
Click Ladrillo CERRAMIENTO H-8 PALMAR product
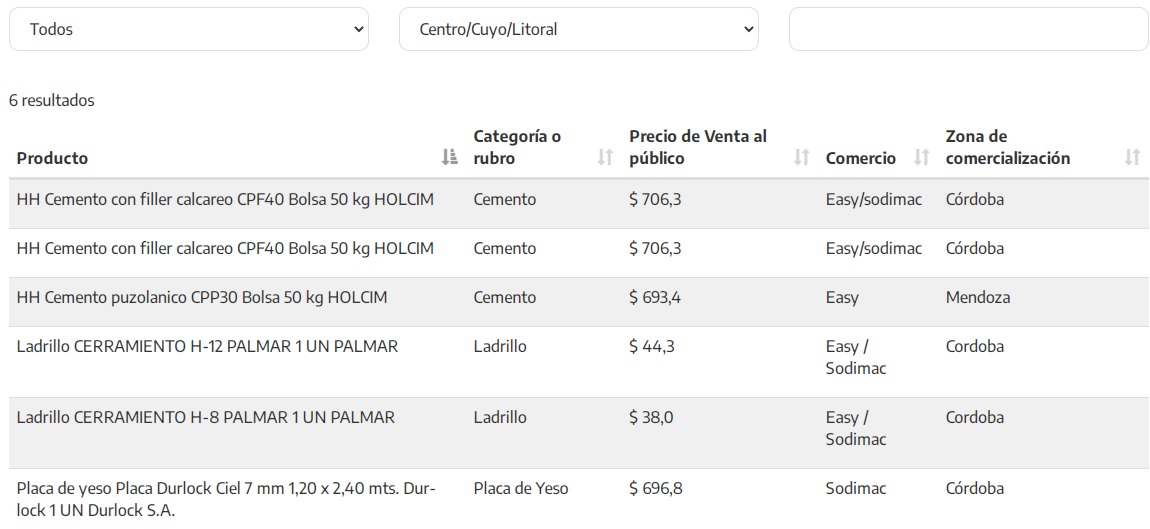click(x=205, y=417)
